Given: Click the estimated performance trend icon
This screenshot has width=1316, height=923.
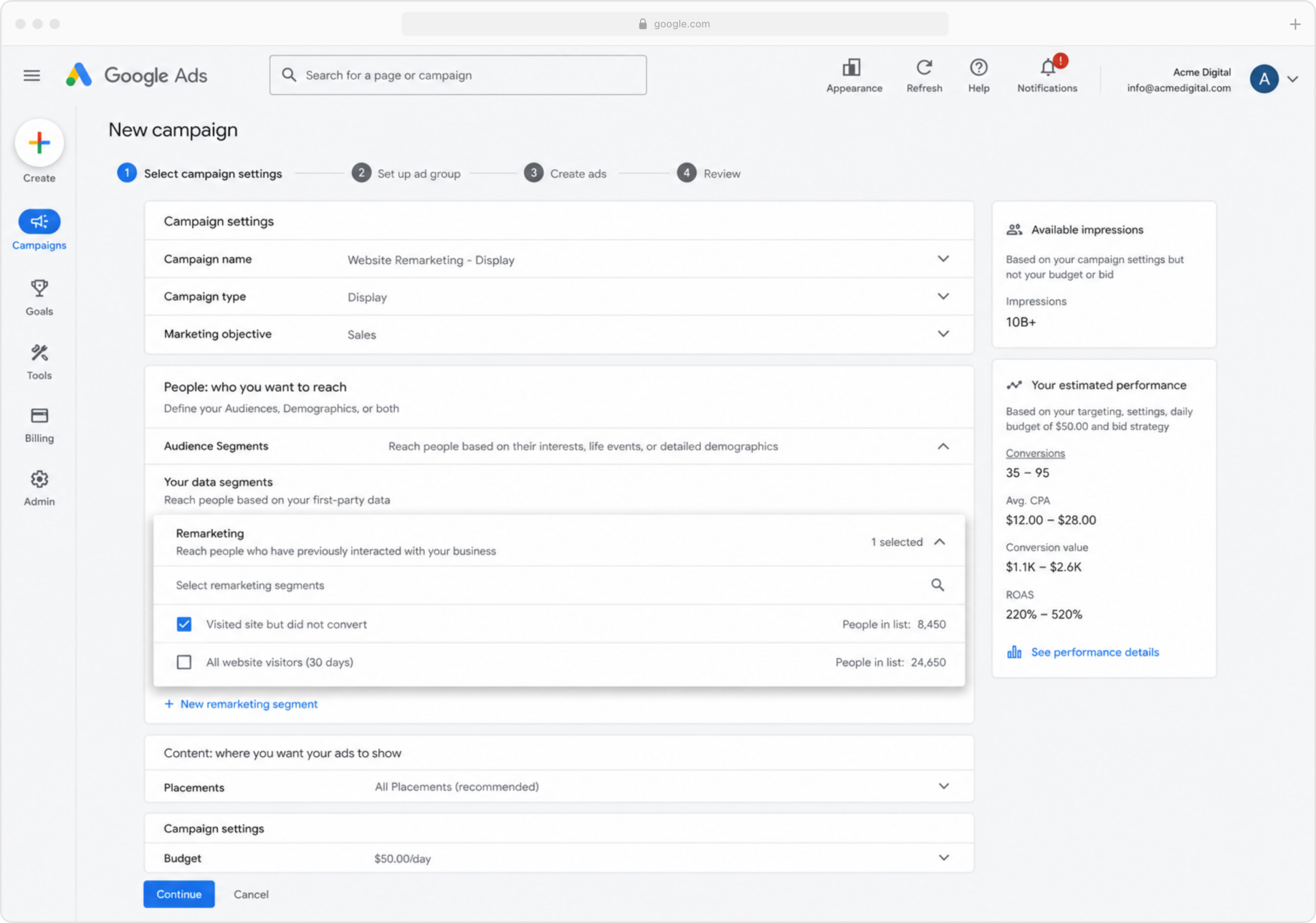Looking at the screenshot, I should coord(1014,385).
